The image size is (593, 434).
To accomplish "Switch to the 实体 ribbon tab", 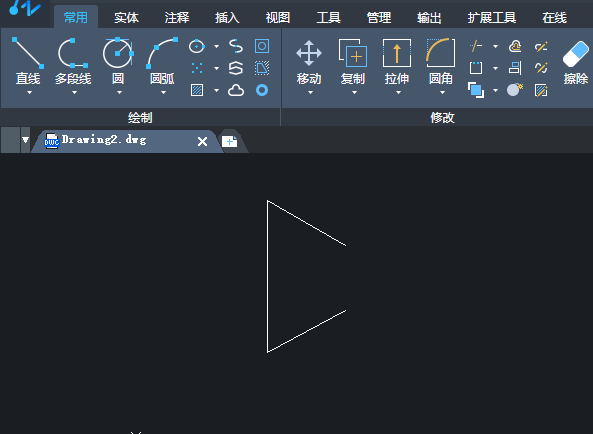I will [x=127, y=17].
